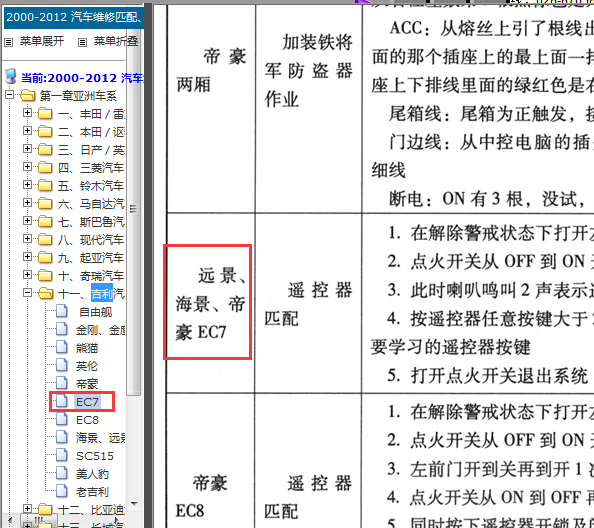Expand the 十二、比亚迪 folder node
The width and height of the screenshot is (594, 528).
pyautogui.click(x=27, y=508)
